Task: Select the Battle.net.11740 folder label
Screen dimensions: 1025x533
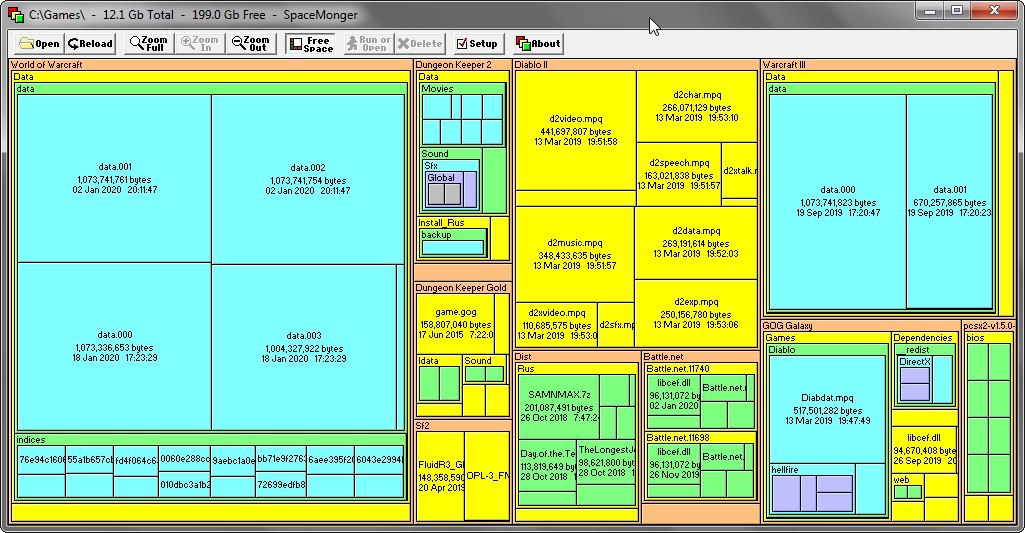Action: [678, 369]
